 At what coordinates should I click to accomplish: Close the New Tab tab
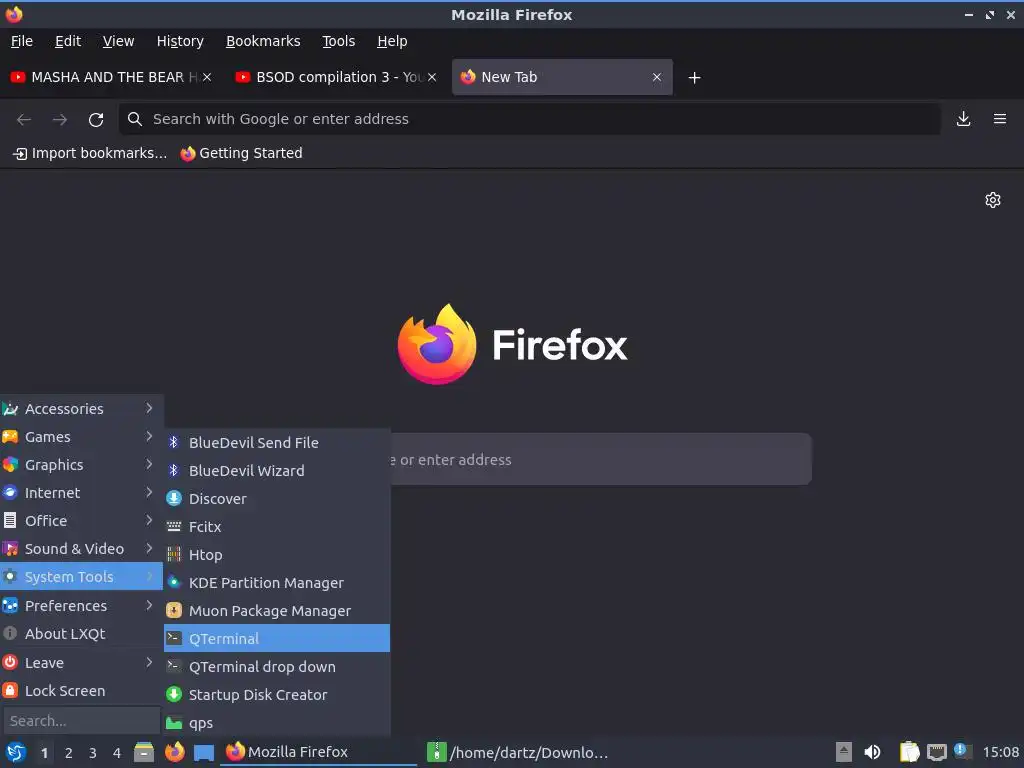point(657,77)
